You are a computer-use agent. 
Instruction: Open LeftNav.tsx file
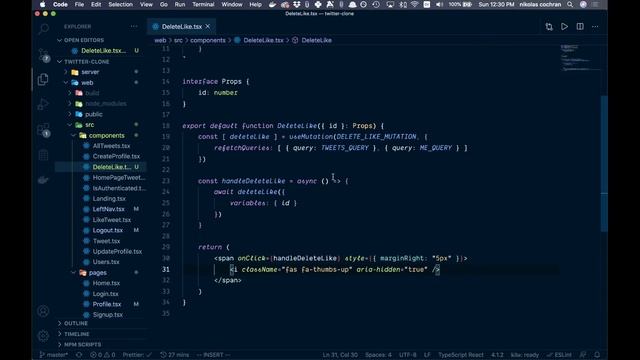point(108,209)
